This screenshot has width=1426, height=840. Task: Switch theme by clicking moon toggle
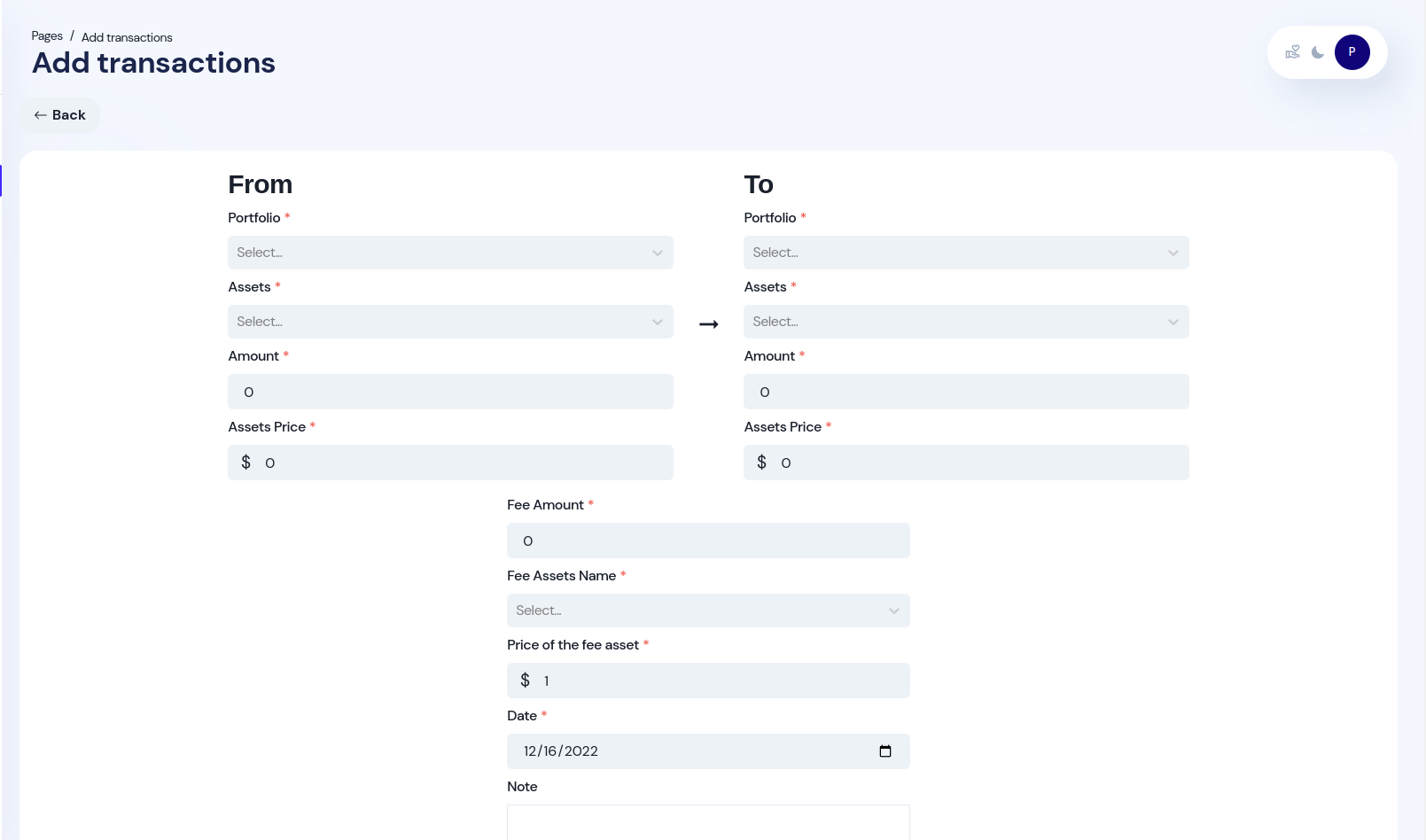pyautogui.click(x=1317, y=52)
